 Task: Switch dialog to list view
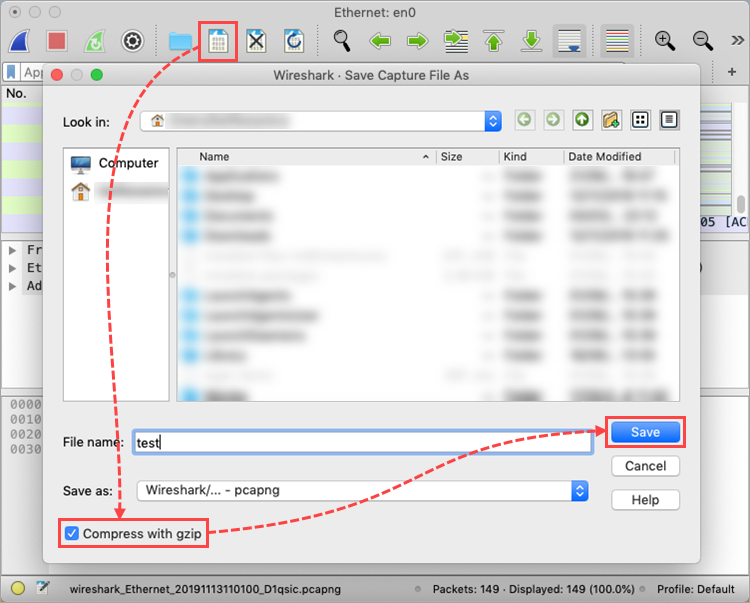pos(640,120)
